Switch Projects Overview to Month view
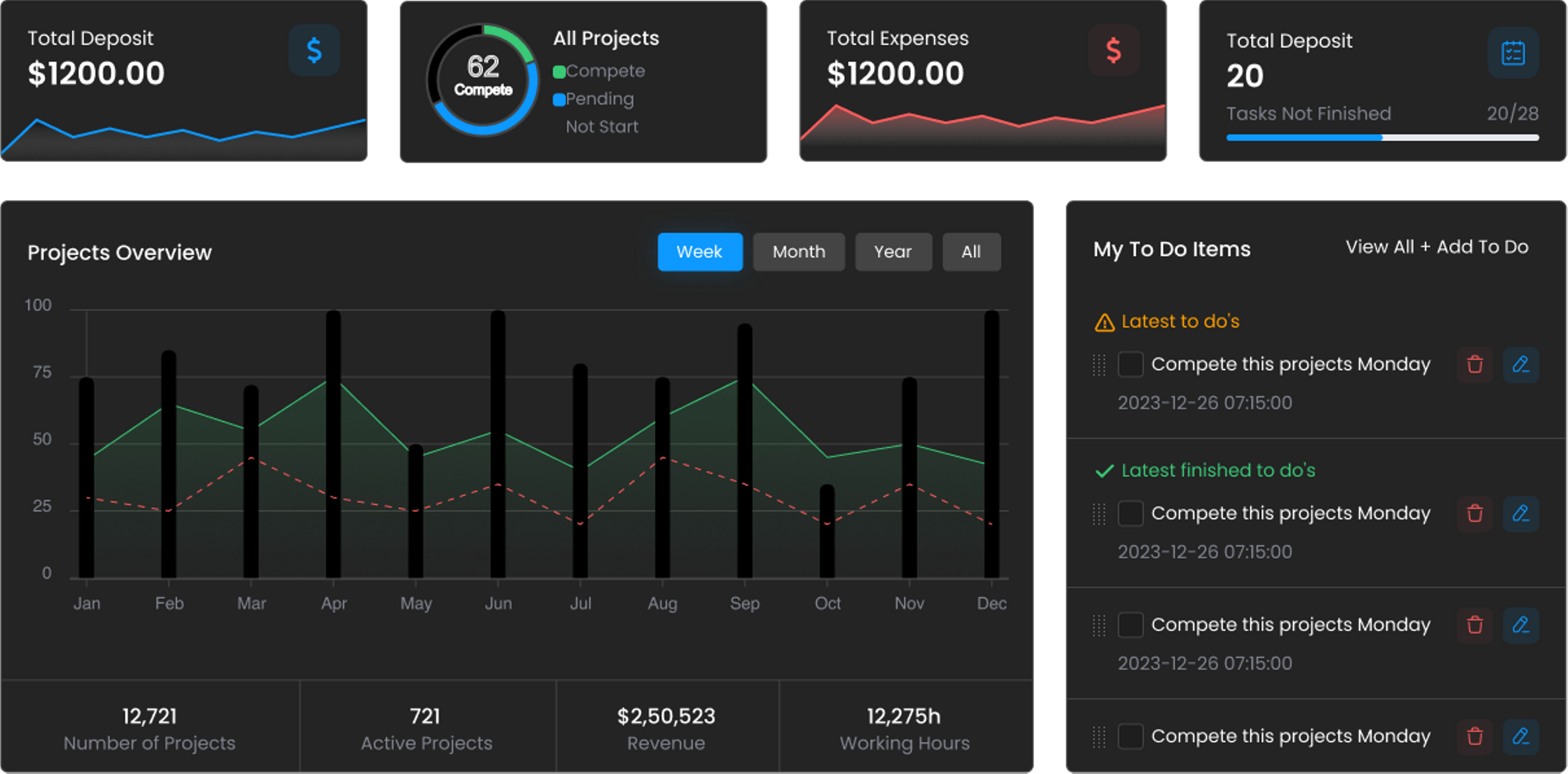1568x774 pixels. (x=799, y=252)
